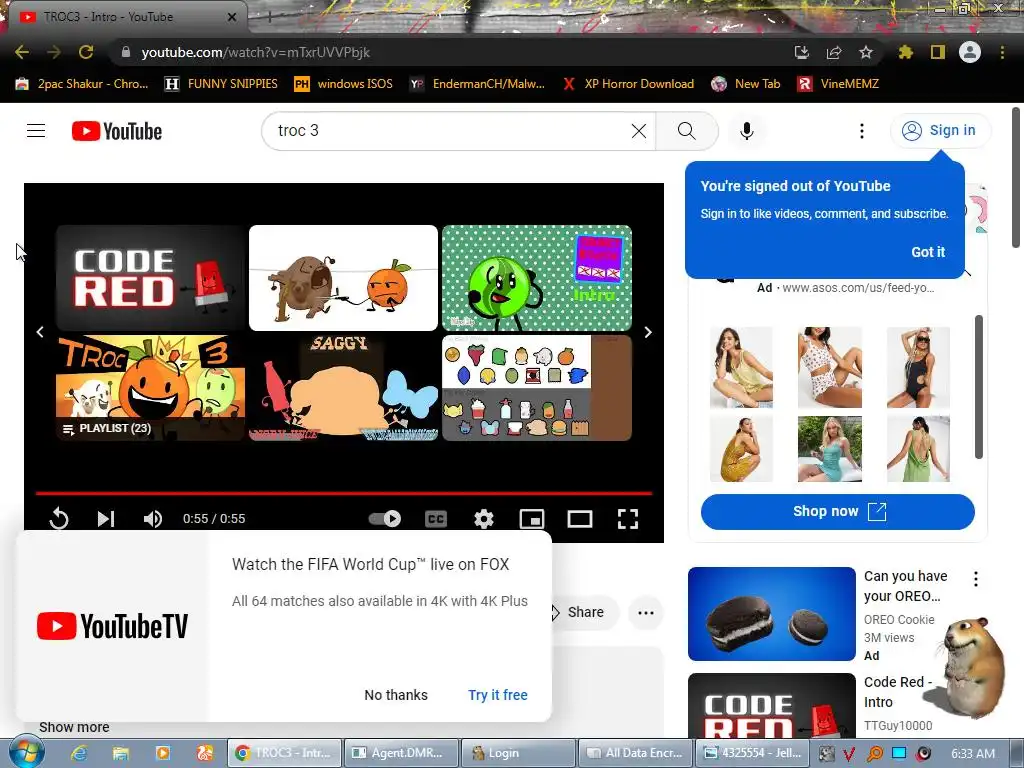Open the XP Horror Download bookmark
This screenshot has height=768, width=1024.
click(629, 84)
